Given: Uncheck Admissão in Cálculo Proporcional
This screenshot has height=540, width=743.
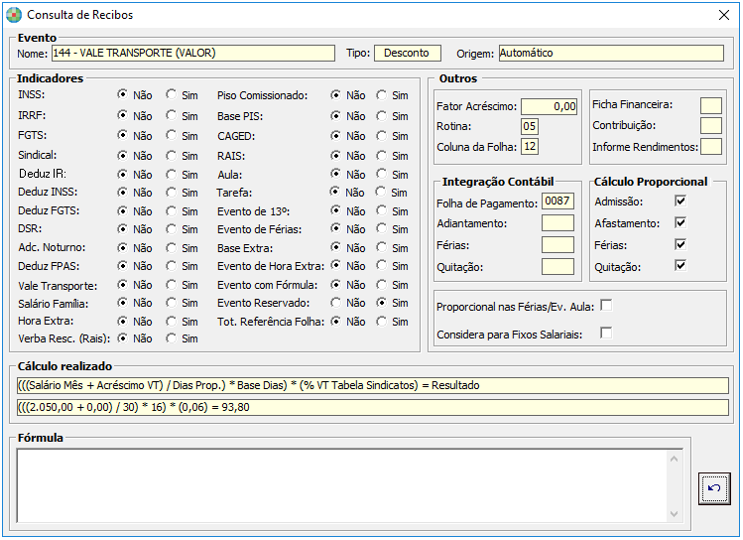Looking at the screenshot, I should [x=680, y=201].
